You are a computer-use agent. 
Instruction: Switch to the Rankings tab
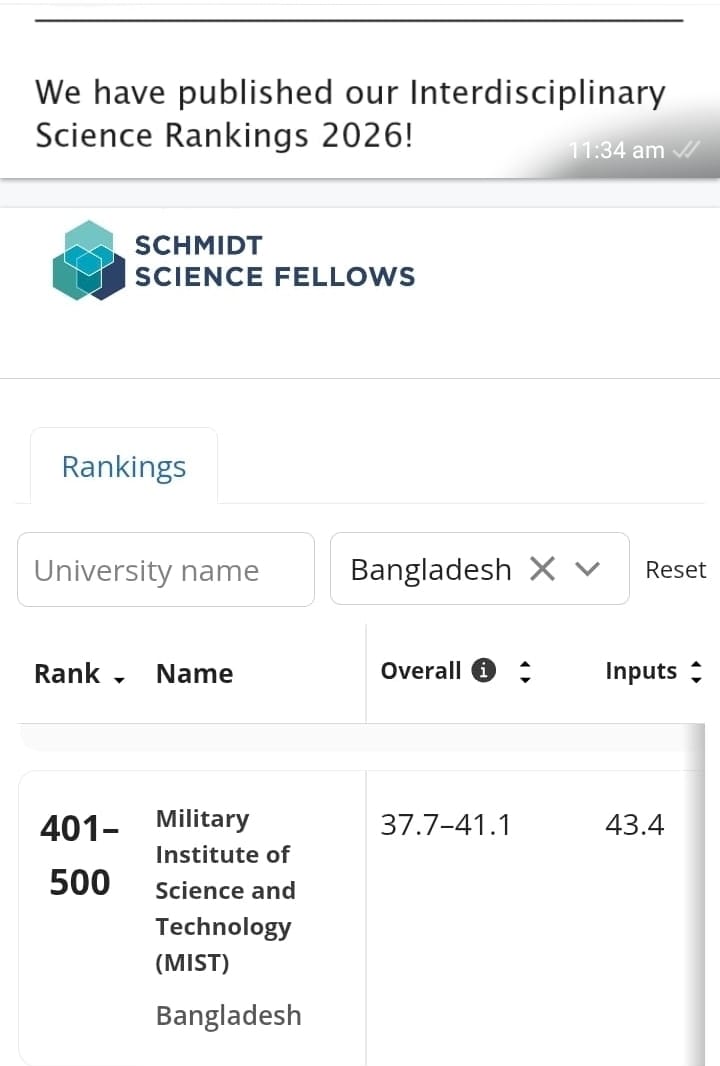tap(124, 467)
